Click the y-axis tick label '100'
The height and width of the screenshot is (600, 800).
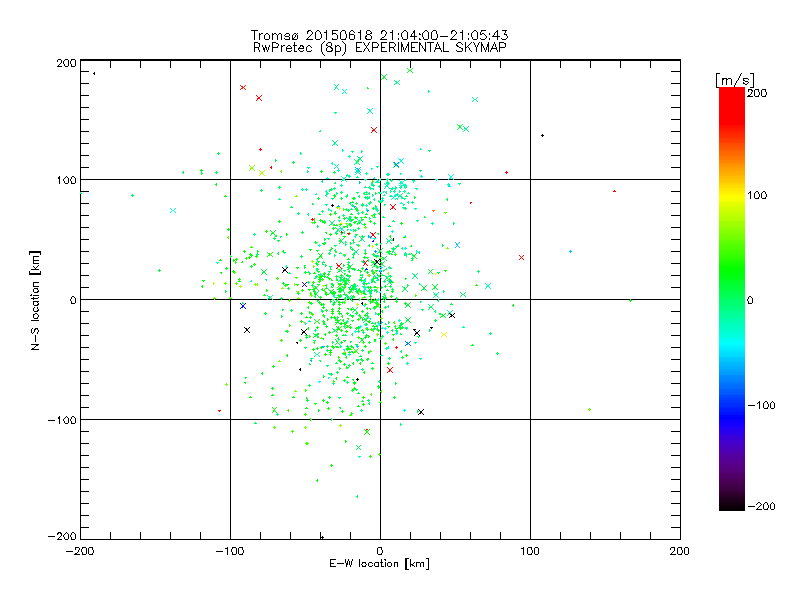coord(66,180)
